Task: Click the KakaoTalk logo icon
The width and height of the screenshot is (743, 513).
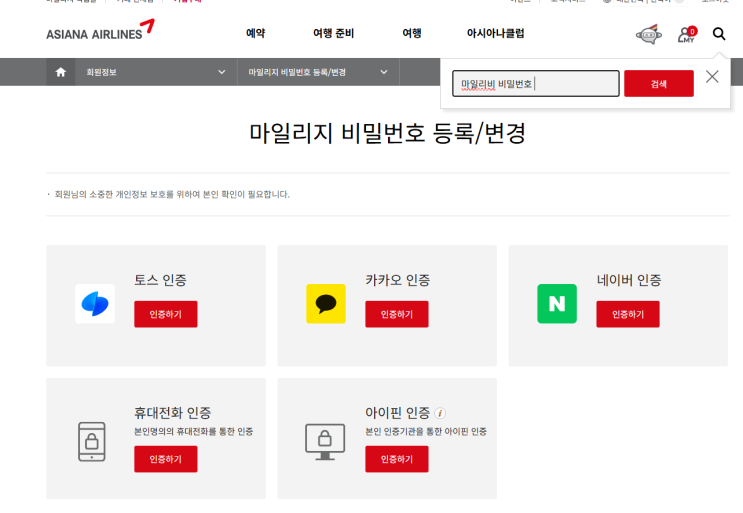Action: click(x=326, y=304)
